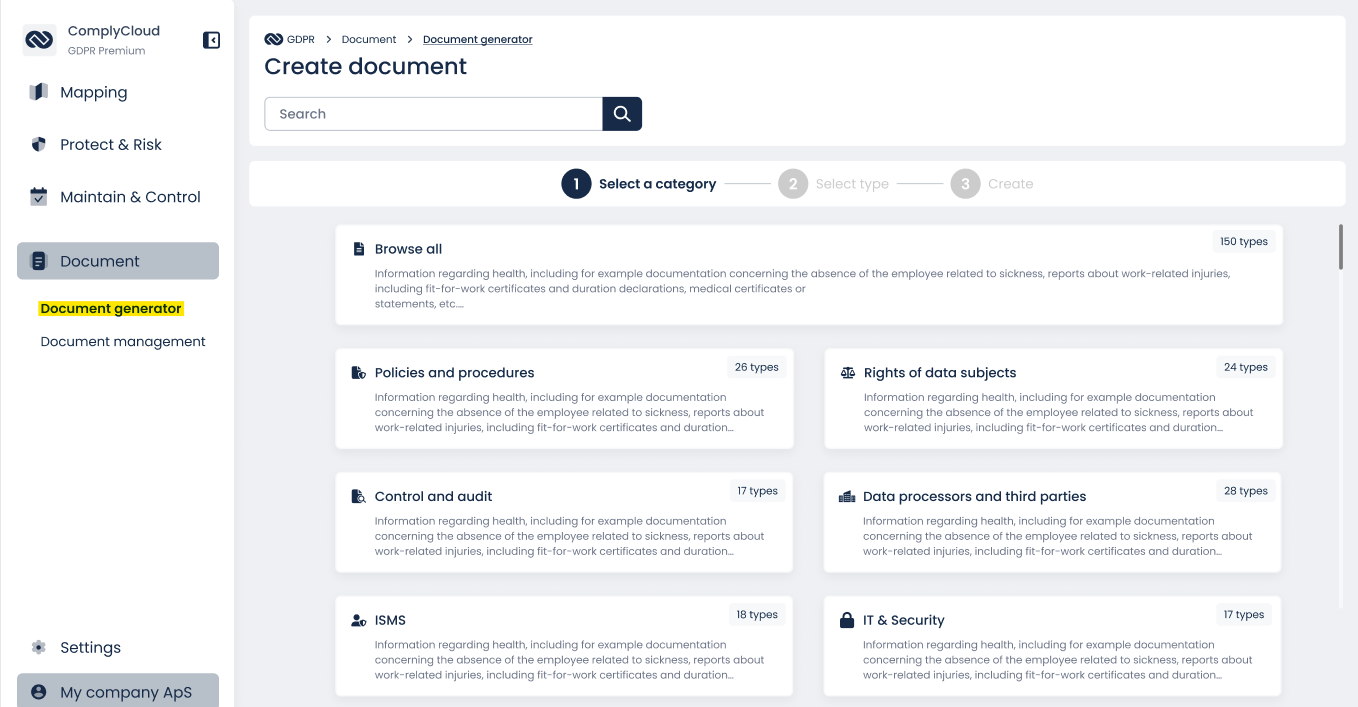Click step 1 Select a category
The width and height of the screenshot is (1358, 707).
pos(639,184)
